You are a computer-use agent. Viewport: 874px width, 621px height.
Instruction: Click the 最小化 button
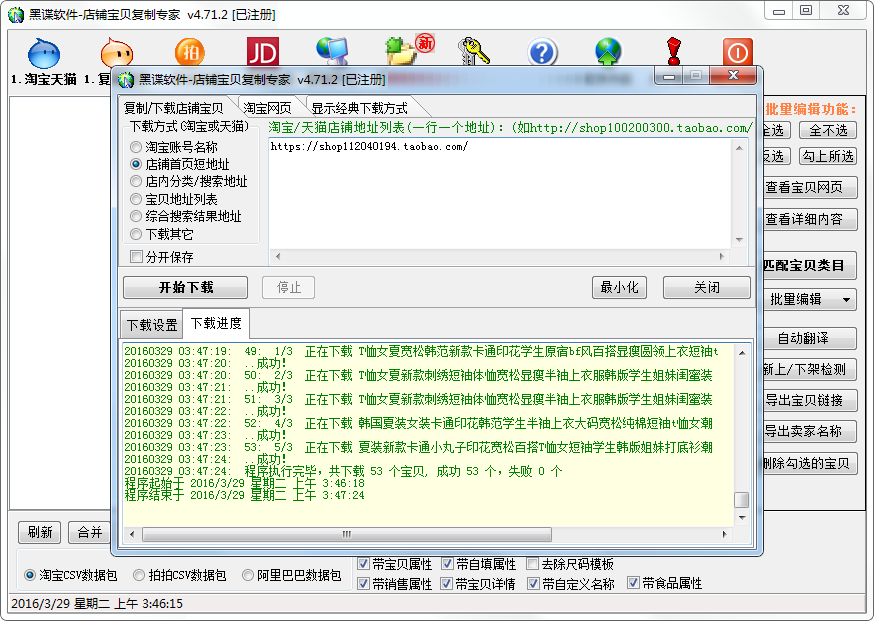coord(619,287)
